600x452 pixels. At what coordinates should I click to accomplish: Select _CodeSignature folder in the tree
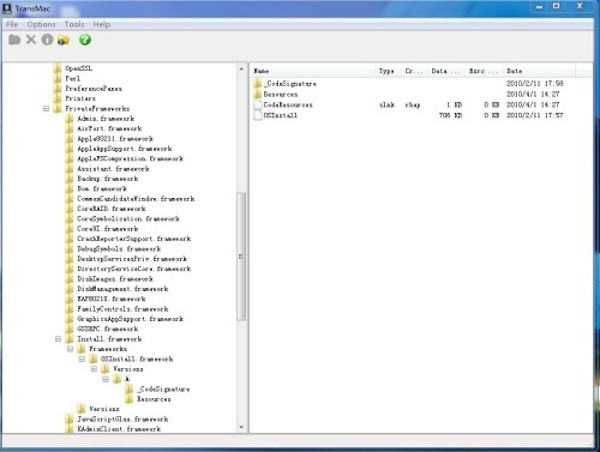coord(163,389)
